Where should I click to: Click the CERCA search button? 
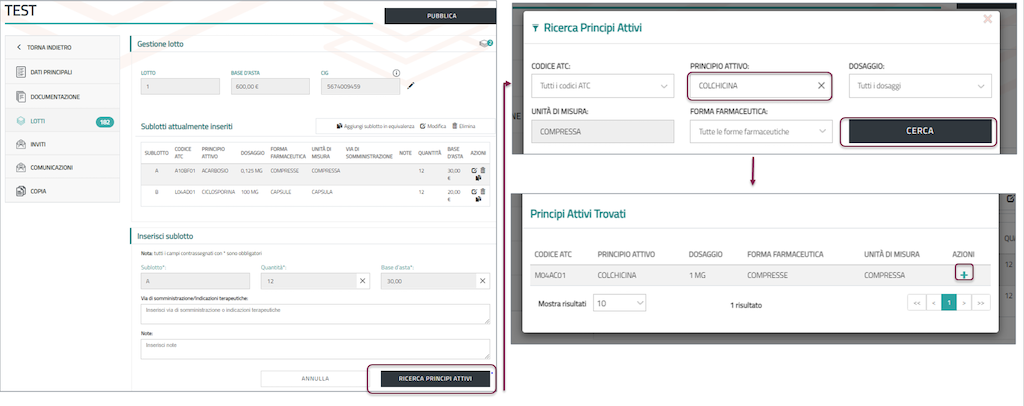click(919, 132)
